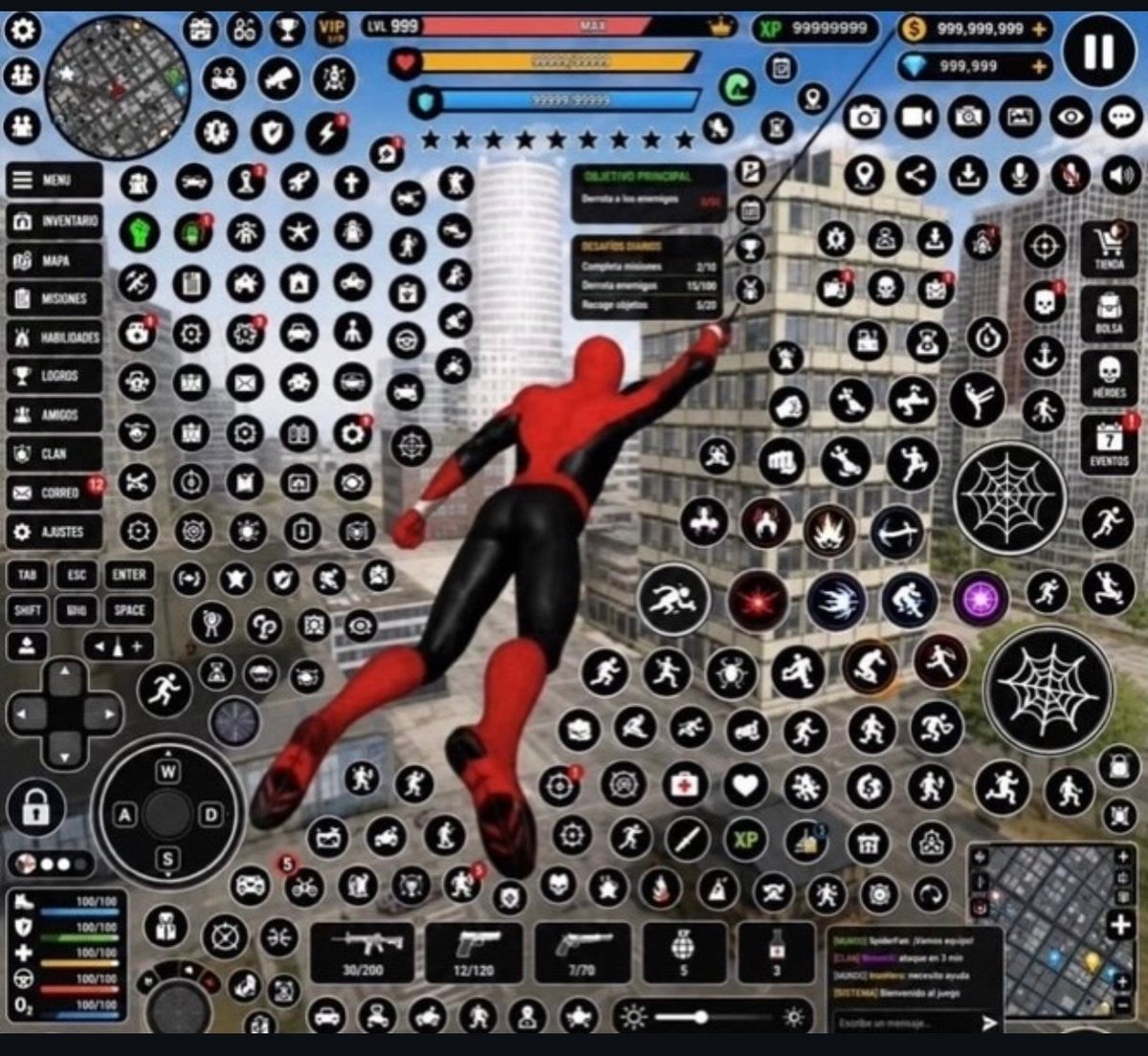Click the steering wheel icon
The image size is (1148, 1056).
pyautogui.click(x=408, y=341)
